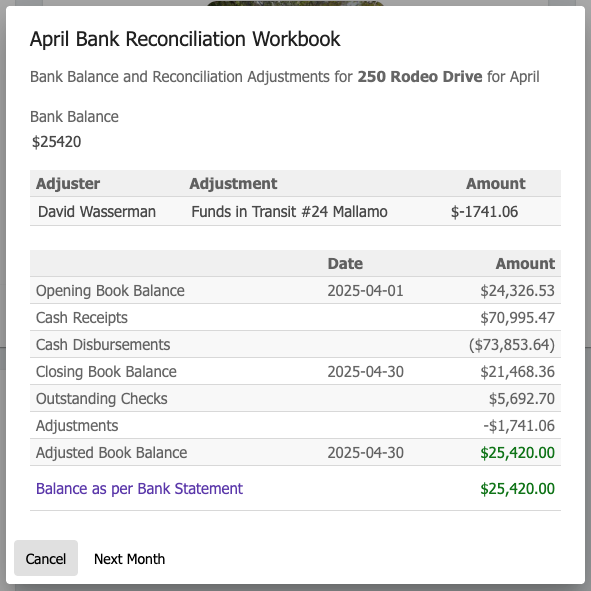
Task: Click the opening amount $24,326.53
Action: tap(517, 291)
